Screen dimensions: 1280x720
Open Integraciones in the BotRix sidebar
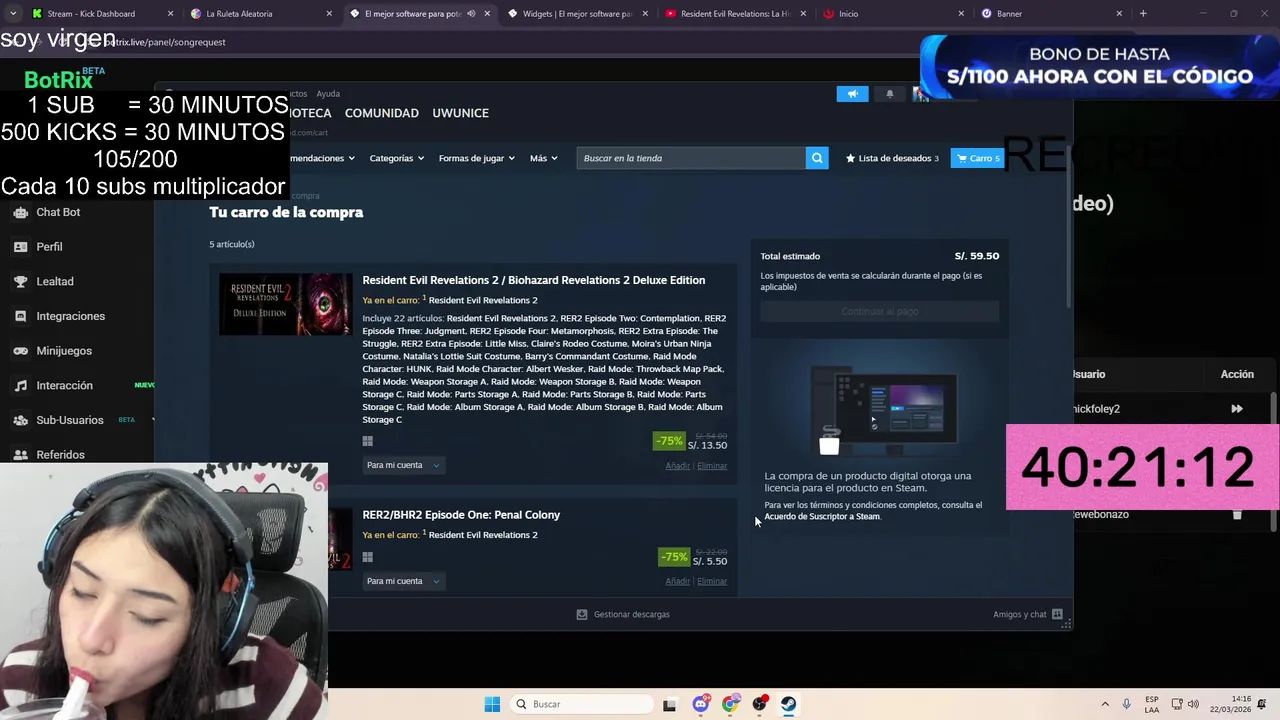pyautogui.click(x=70, y=316)
